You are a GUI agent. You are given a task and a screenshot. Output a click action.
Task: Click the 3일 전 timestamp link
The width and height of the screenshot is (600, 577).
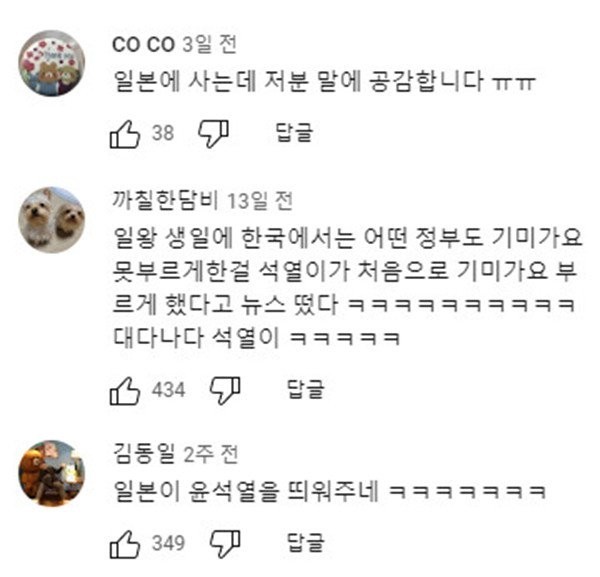pyautogui.click(x=210, y=44)
